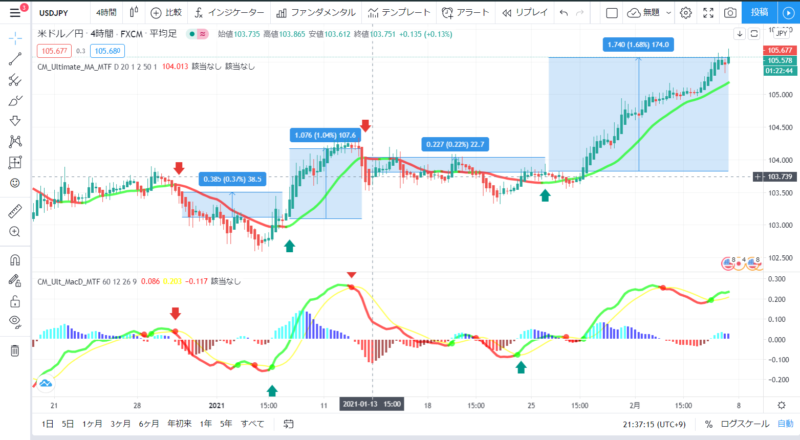Select the ruler measure tool
This screenshot has width=800, height=440.
15,211
